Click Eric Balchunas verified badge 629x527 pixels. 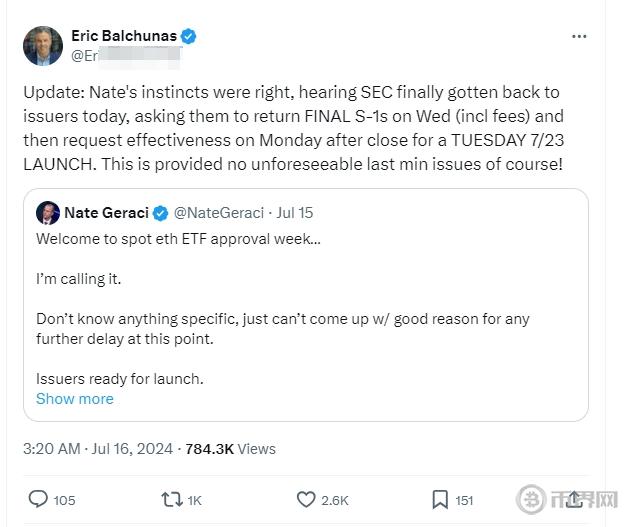[x=188, y=36]
